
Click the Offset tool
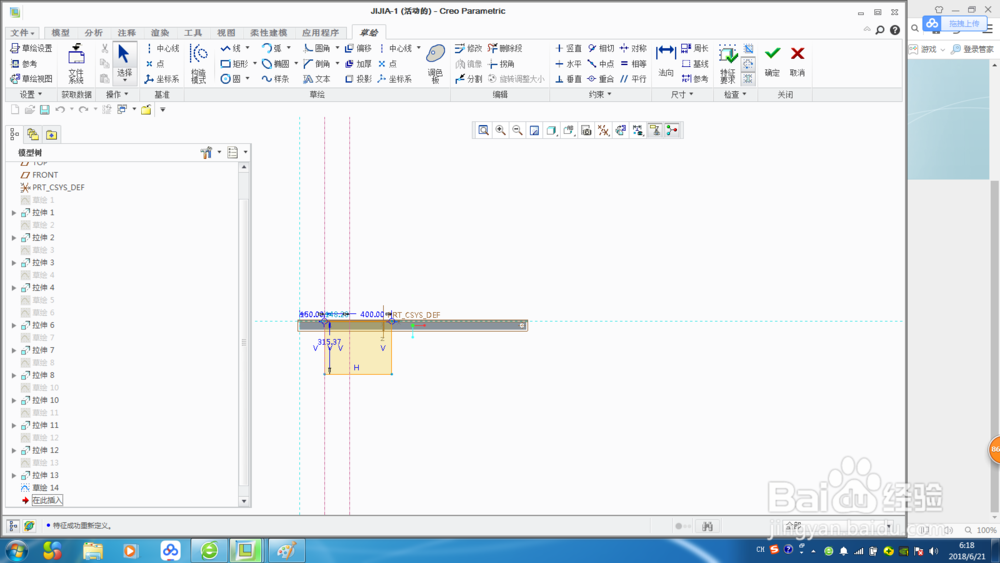point(358,48)
